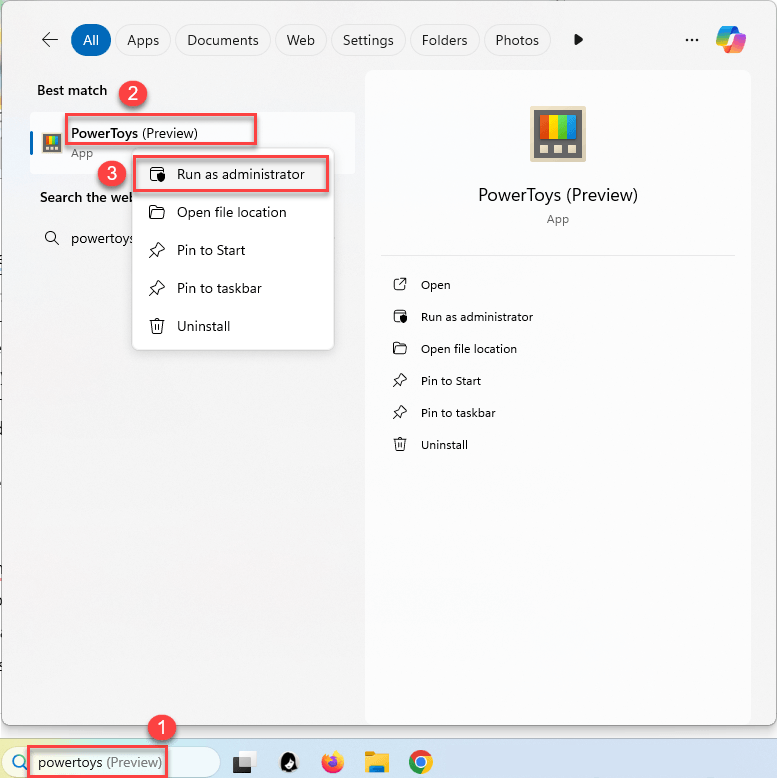
Task: Open File Explorer from the taskbar
Action: click(376, 763)
